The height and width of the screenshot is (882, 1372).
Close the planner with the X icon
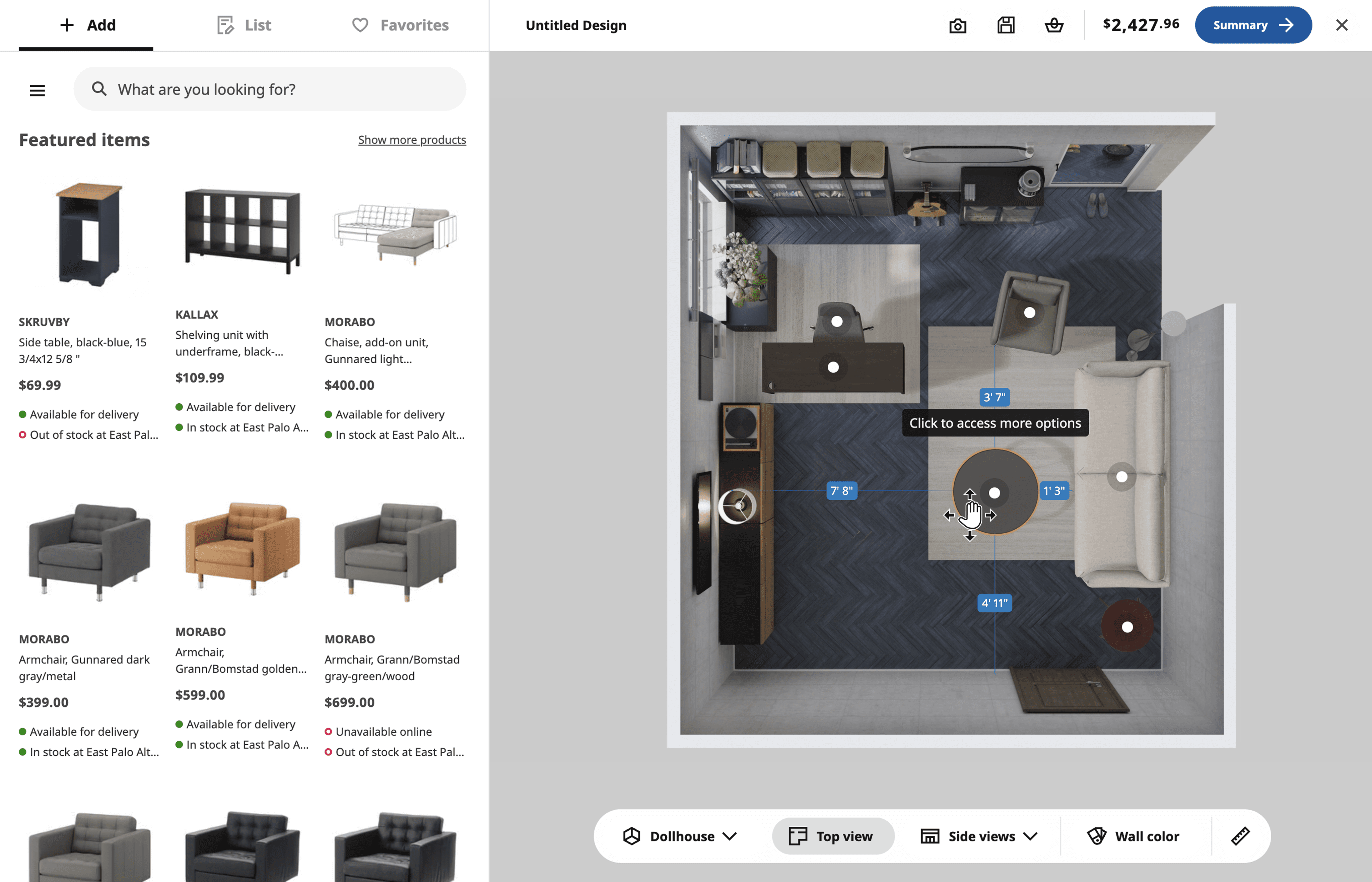1342,25
